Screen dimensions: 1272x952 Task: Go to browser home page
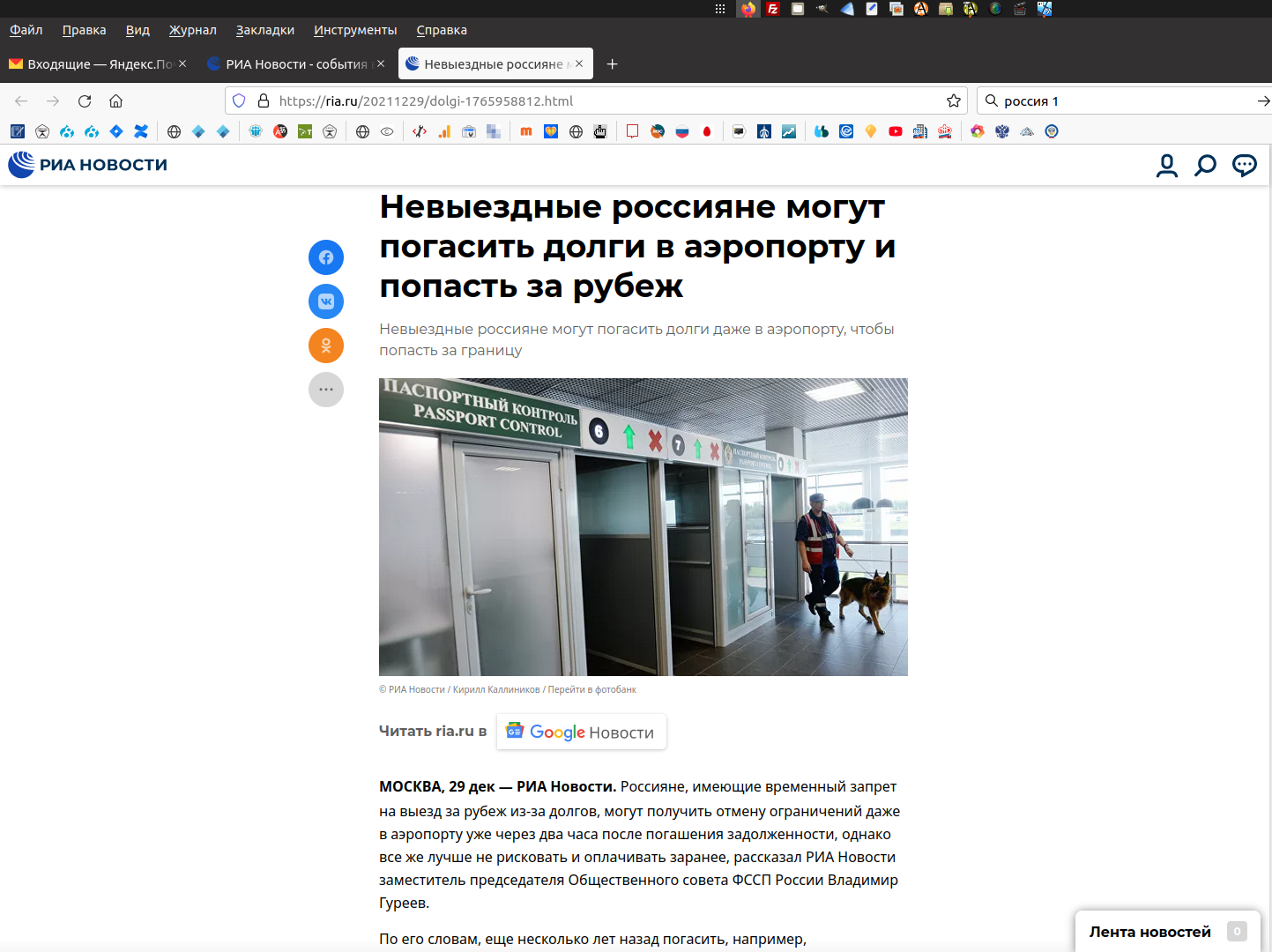(x=115, y=101)
